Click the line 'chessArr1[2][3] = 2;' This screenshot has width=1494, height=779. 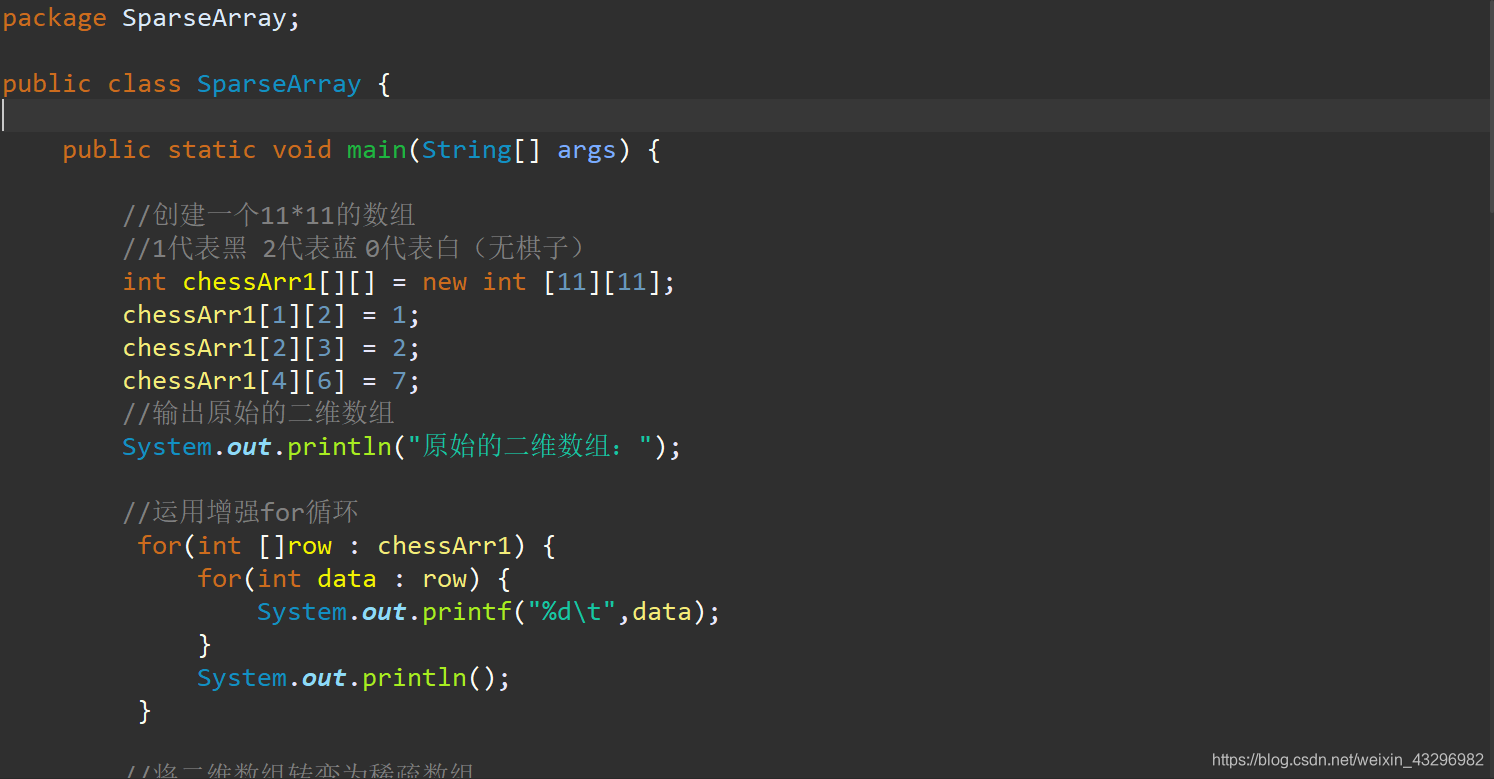[x=271, y=348]
